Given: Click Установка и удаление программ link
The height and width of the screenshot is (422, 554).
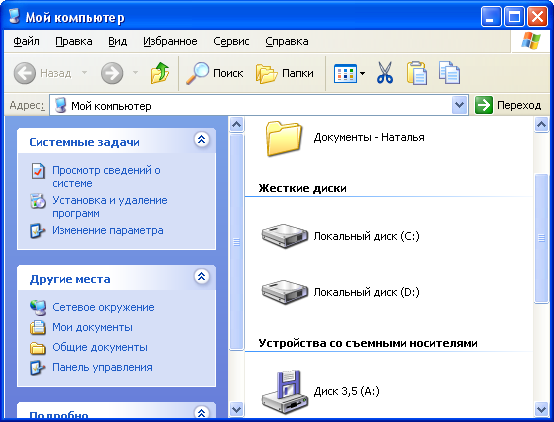Looking at the screenshot, I should (x=110, y=207).
